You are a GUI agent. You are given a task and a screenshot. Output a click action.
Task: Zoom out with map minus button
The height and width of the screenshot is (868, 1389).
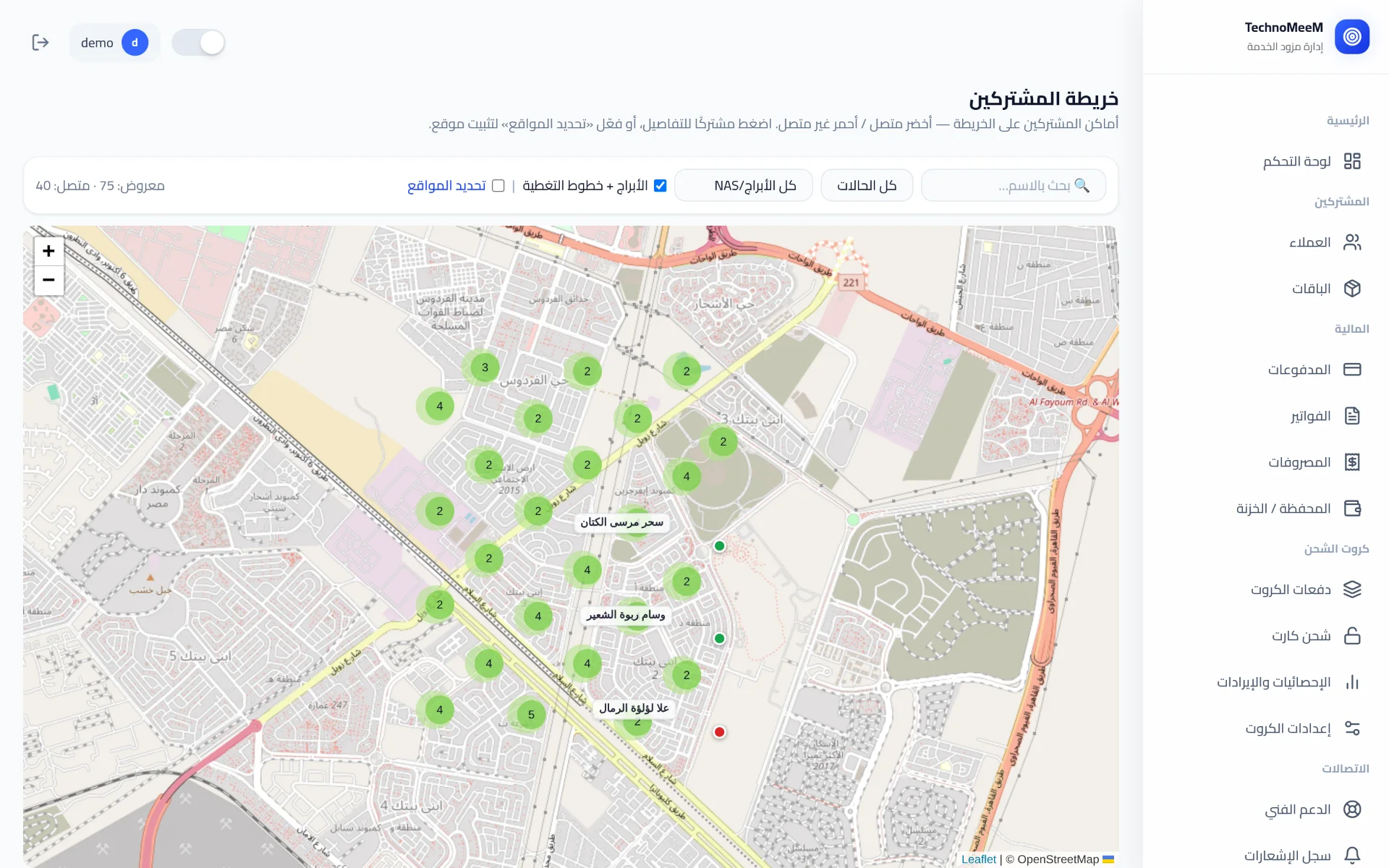48,280
